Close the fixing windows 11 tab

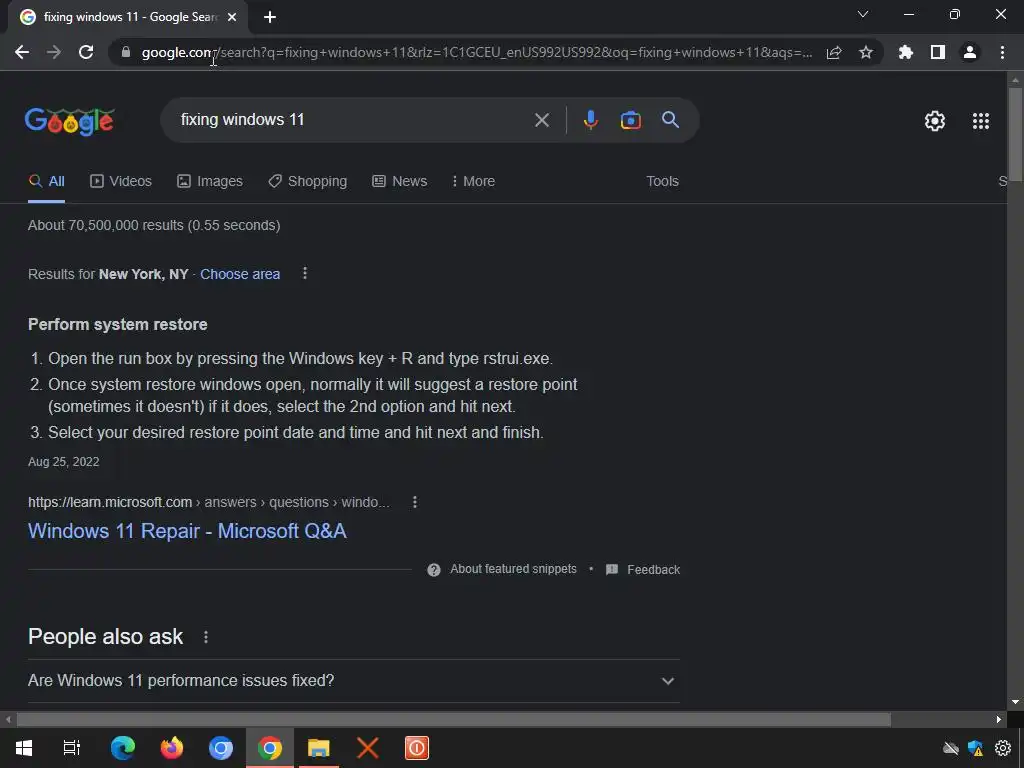point(232,17)
